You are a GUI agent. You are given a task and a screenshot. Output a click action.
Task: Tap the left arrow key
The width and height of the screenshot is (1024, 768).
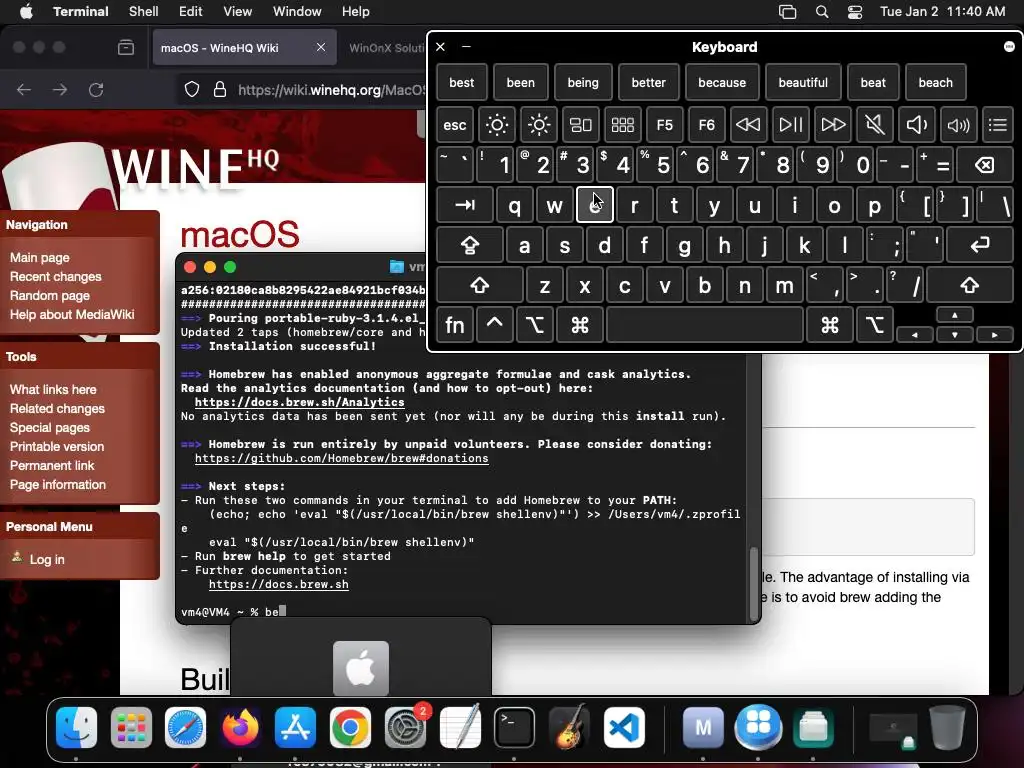[915, 334]
